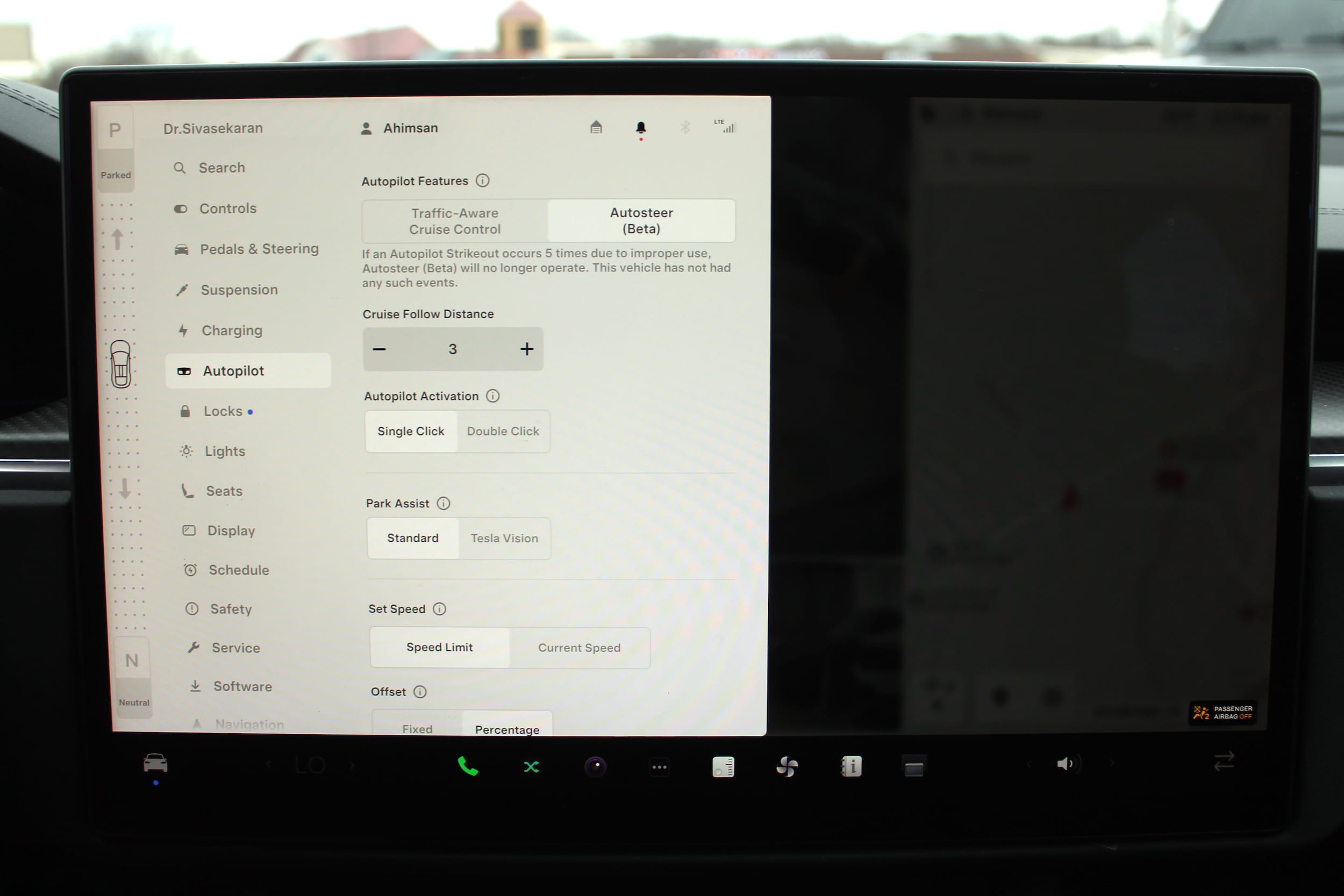Open the three-dots app launcher

coord(660,767)
